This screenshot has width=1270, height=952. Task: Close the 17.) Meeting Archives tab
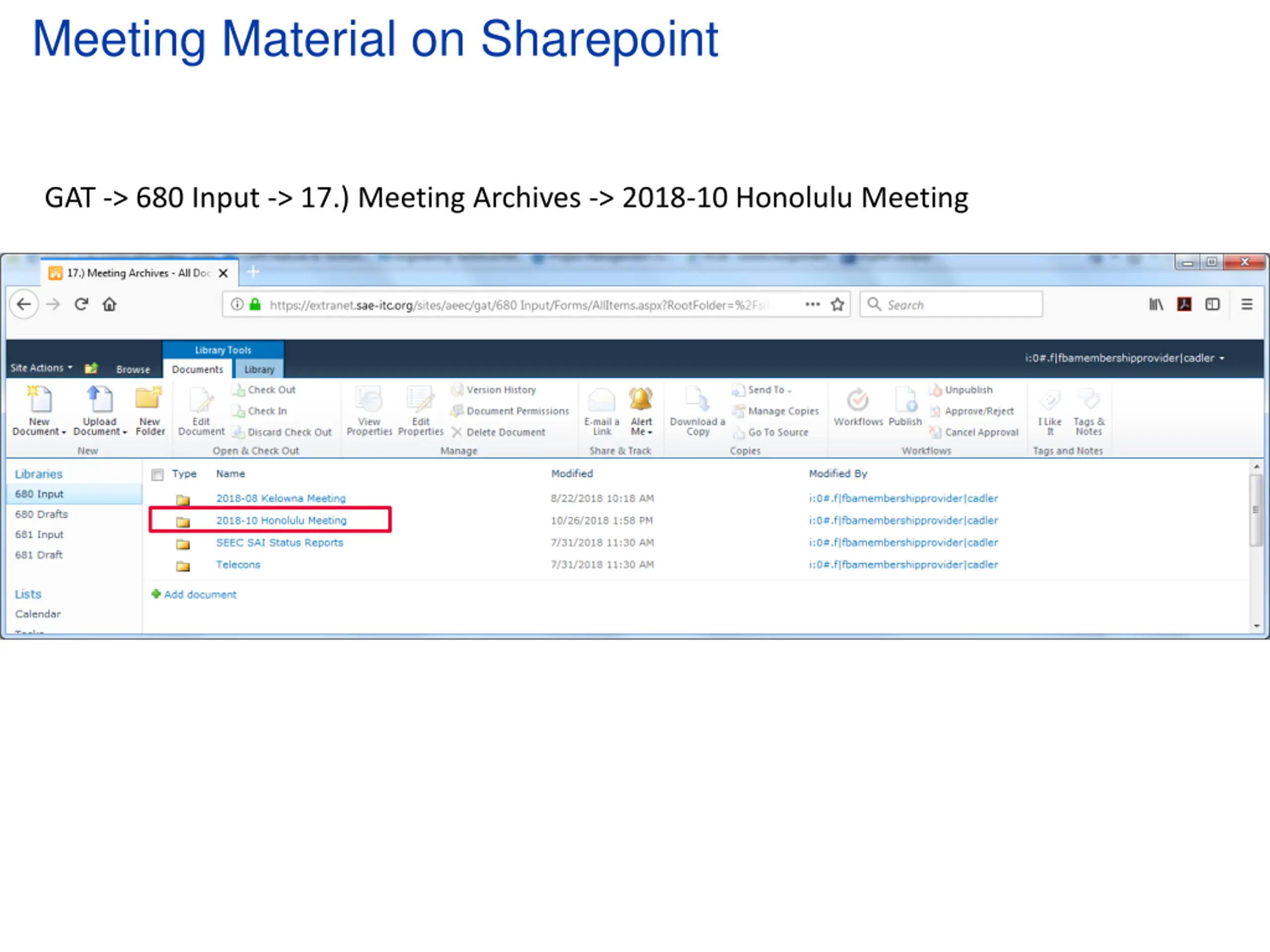point(223,273)
